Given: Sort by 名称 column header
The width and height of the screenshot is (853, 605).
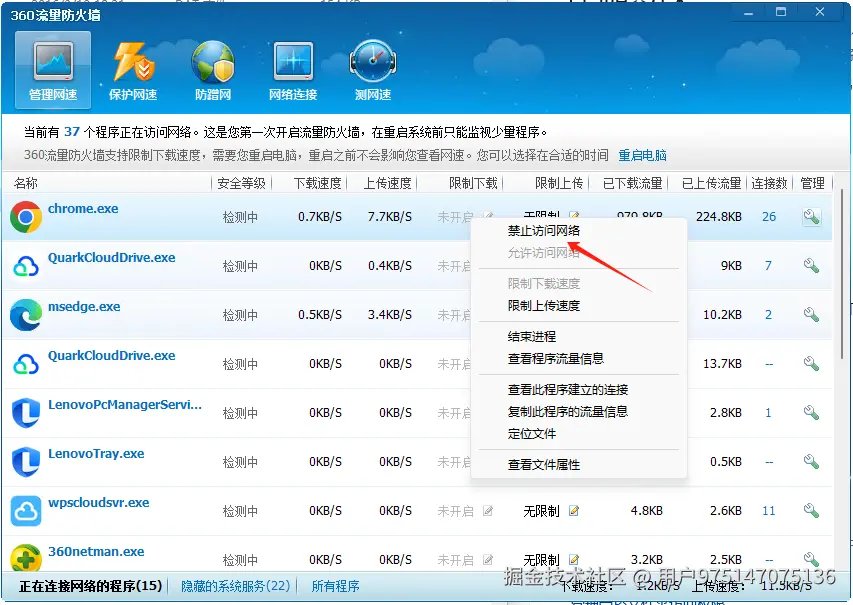Looking at the screenshot, I should (x=26, y=183).
